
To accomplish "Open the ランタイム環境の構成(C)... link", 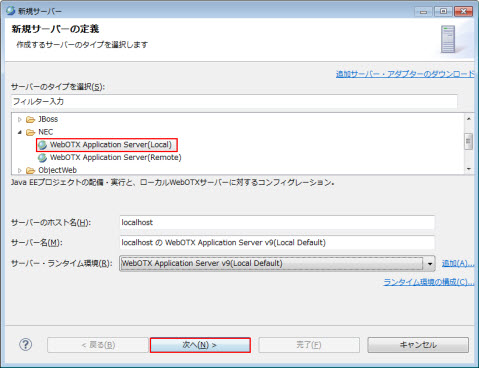I will coord(428,282).
